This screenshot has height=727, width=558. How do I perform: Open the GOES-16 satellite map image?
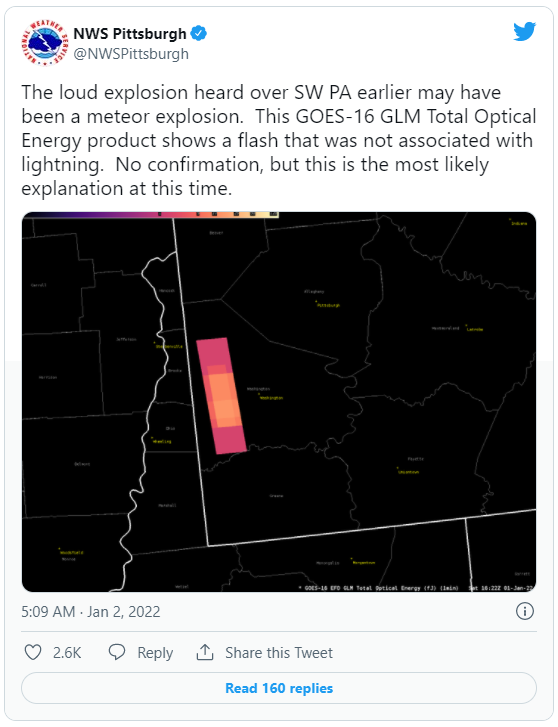coord(279,402)
